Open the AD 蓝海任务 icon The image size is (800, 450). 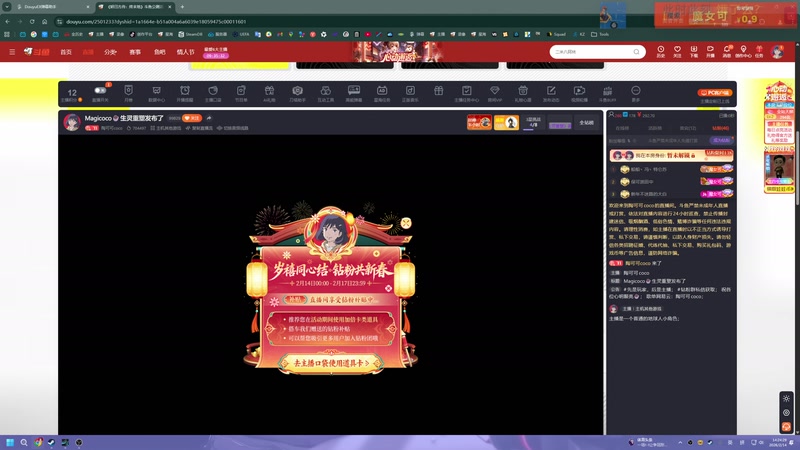(382, 90)
